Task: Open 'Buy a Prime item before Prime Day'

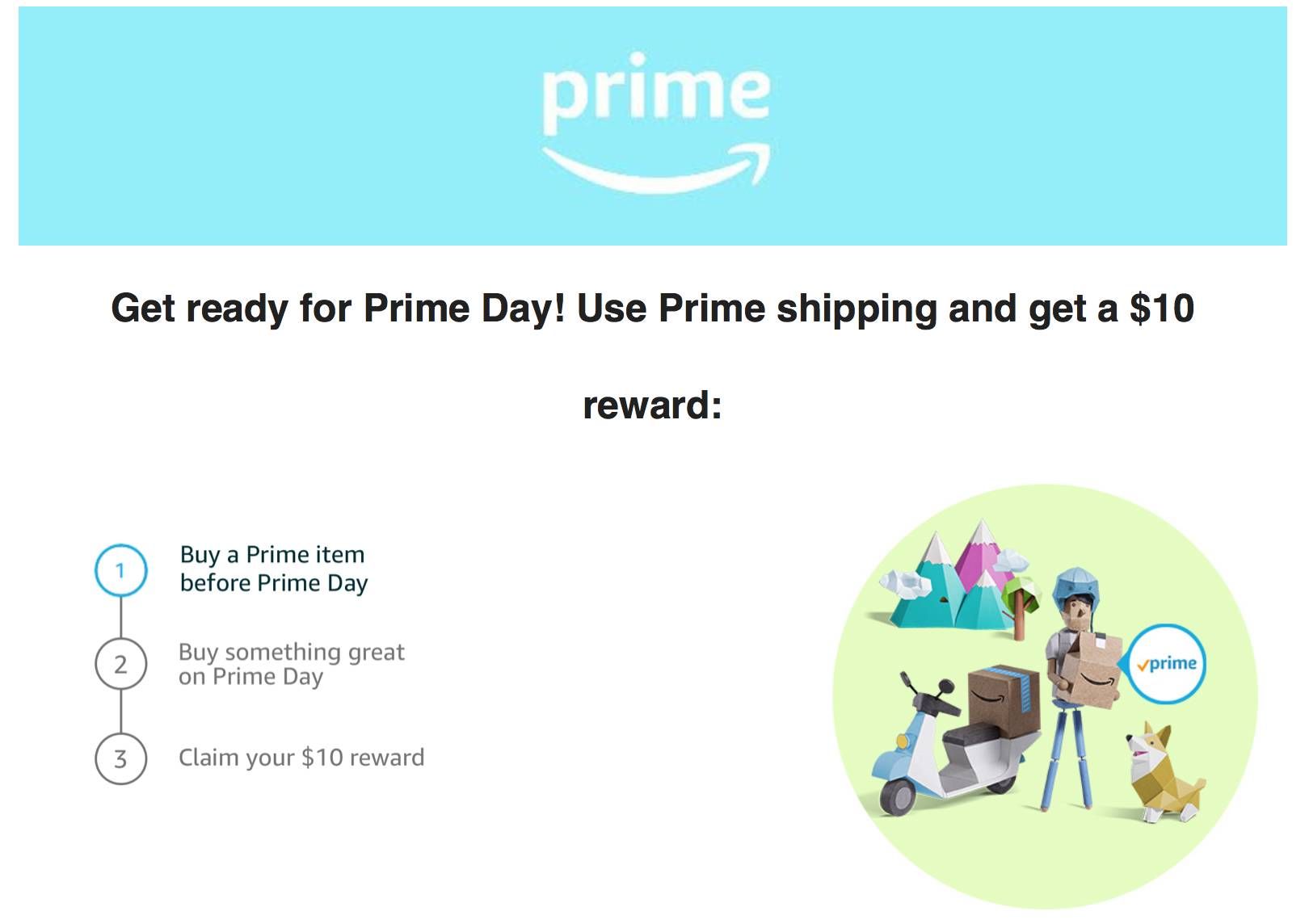Action: click(x=273, y=569)
